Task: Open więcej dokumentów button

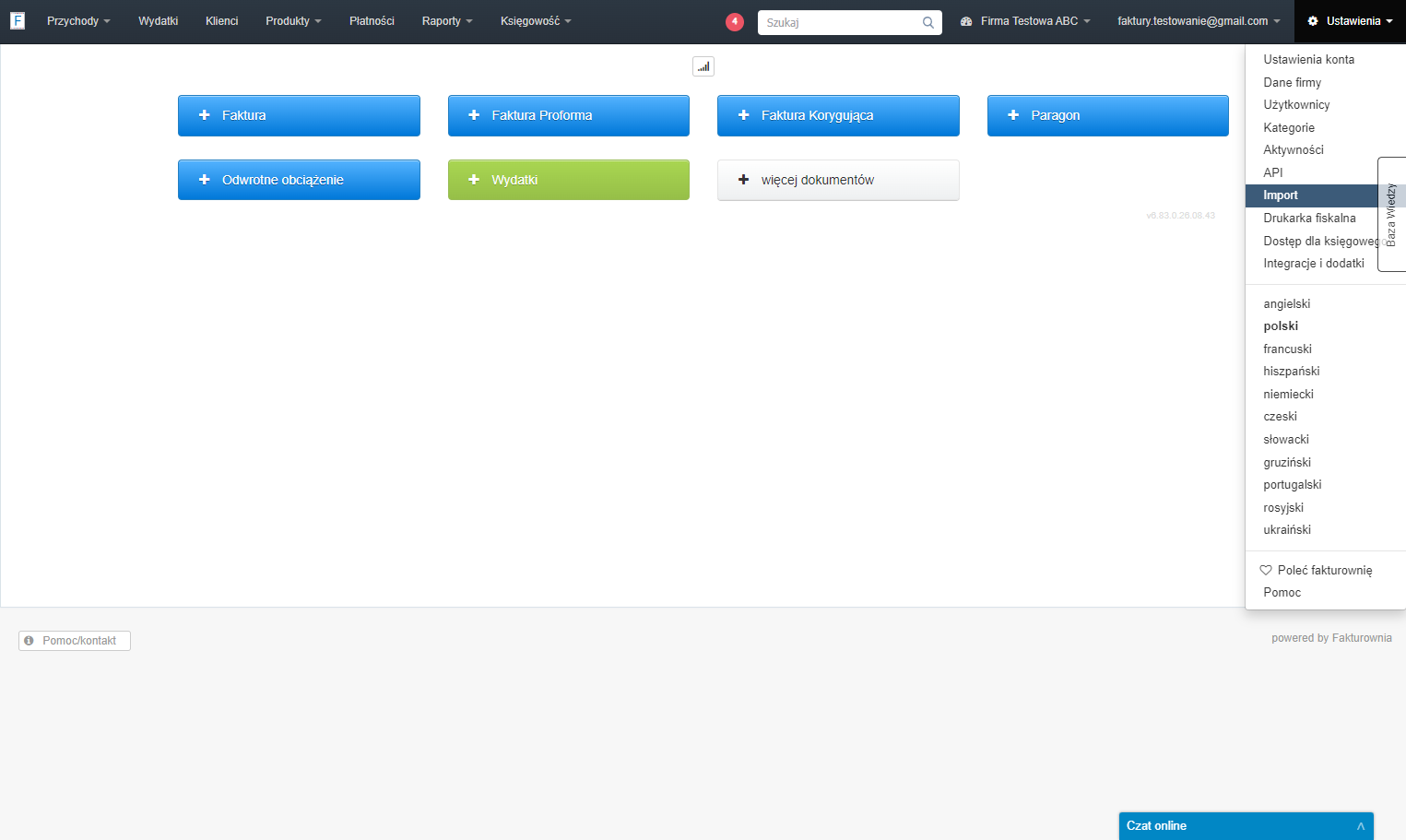Action: click(838, 180)
